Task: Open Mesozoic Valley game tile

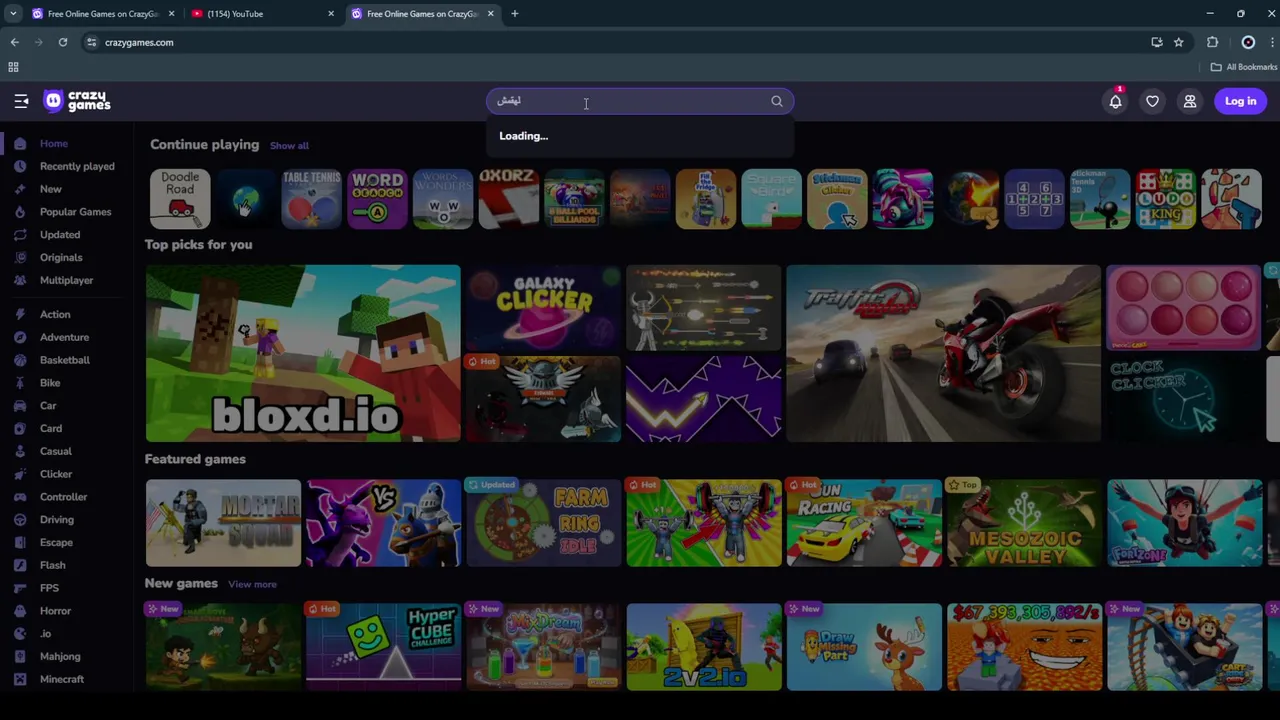Action: click(1024, 523)
